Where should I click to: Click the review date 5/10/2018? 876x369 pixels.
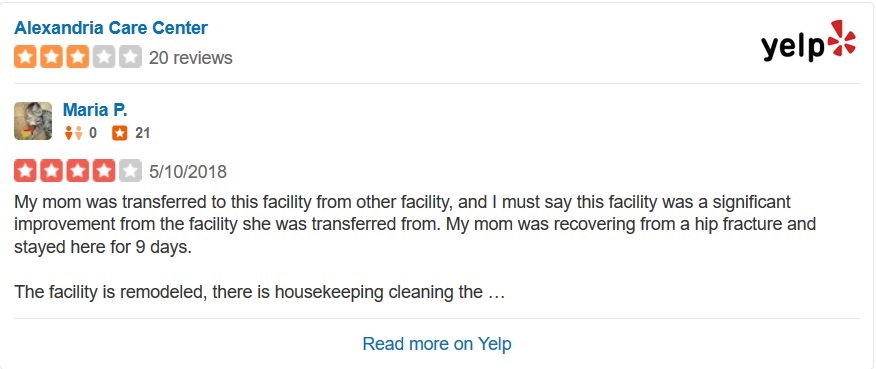point(188,172)
